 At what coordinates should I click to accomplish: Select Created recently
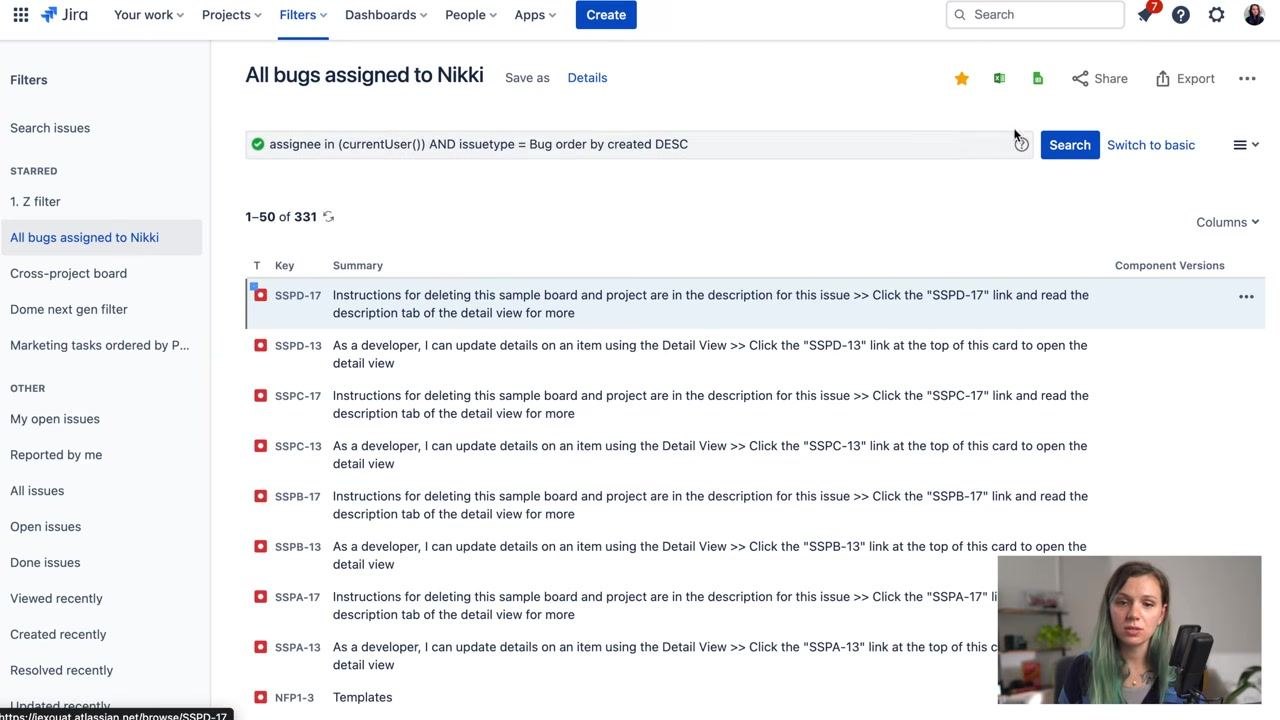click(x=58, y=635)
